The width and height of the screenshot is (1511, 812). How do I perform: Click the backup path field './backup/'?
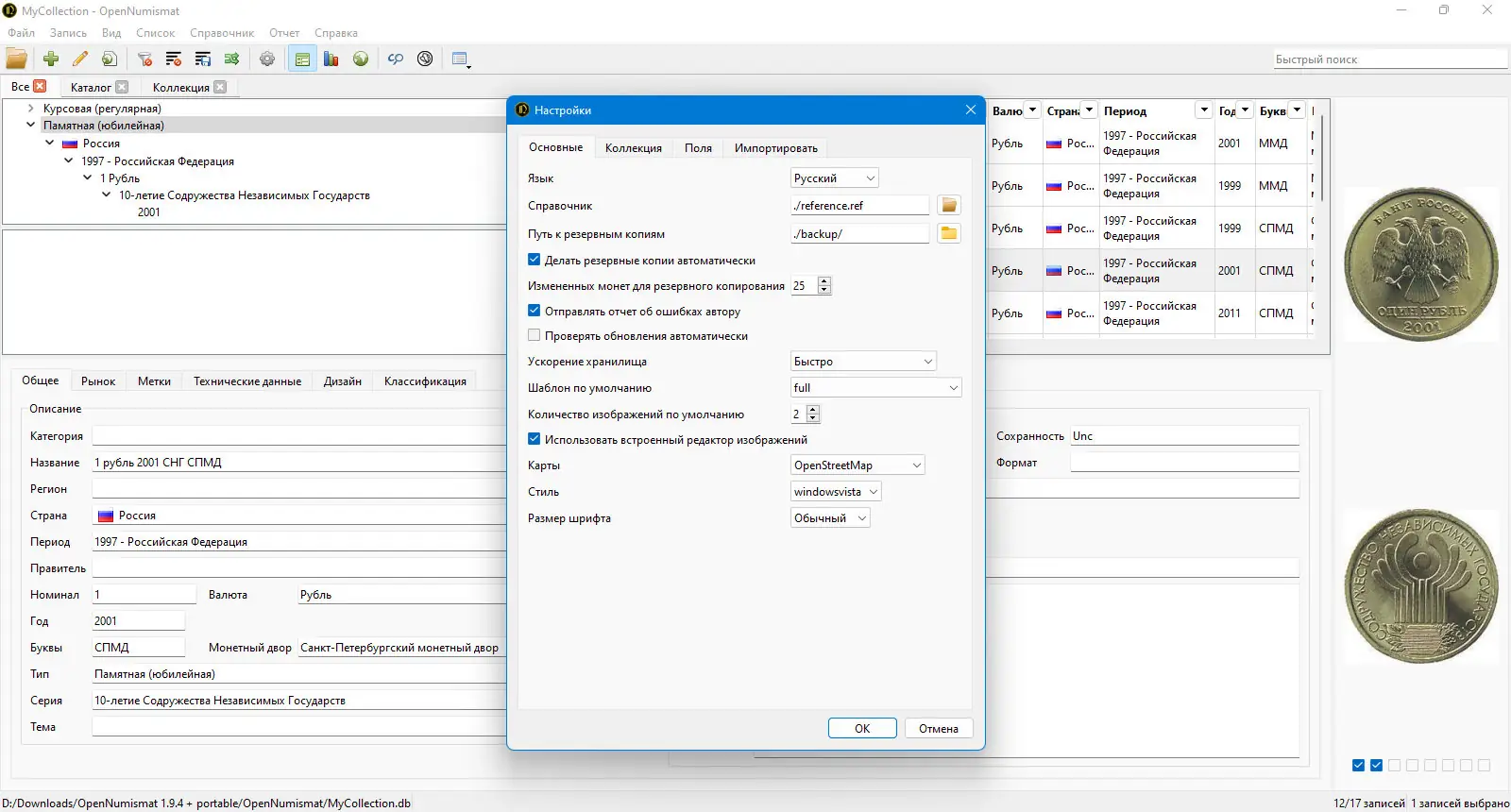(859, 234)
